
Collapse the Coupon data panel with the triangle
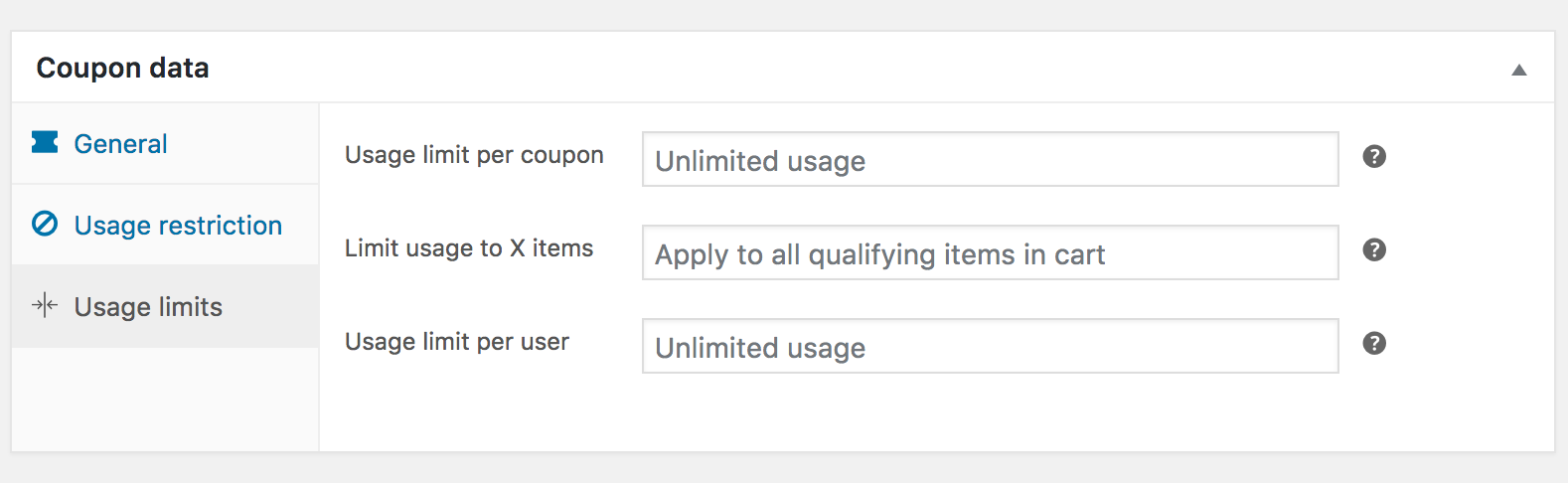pos(1518,70)
